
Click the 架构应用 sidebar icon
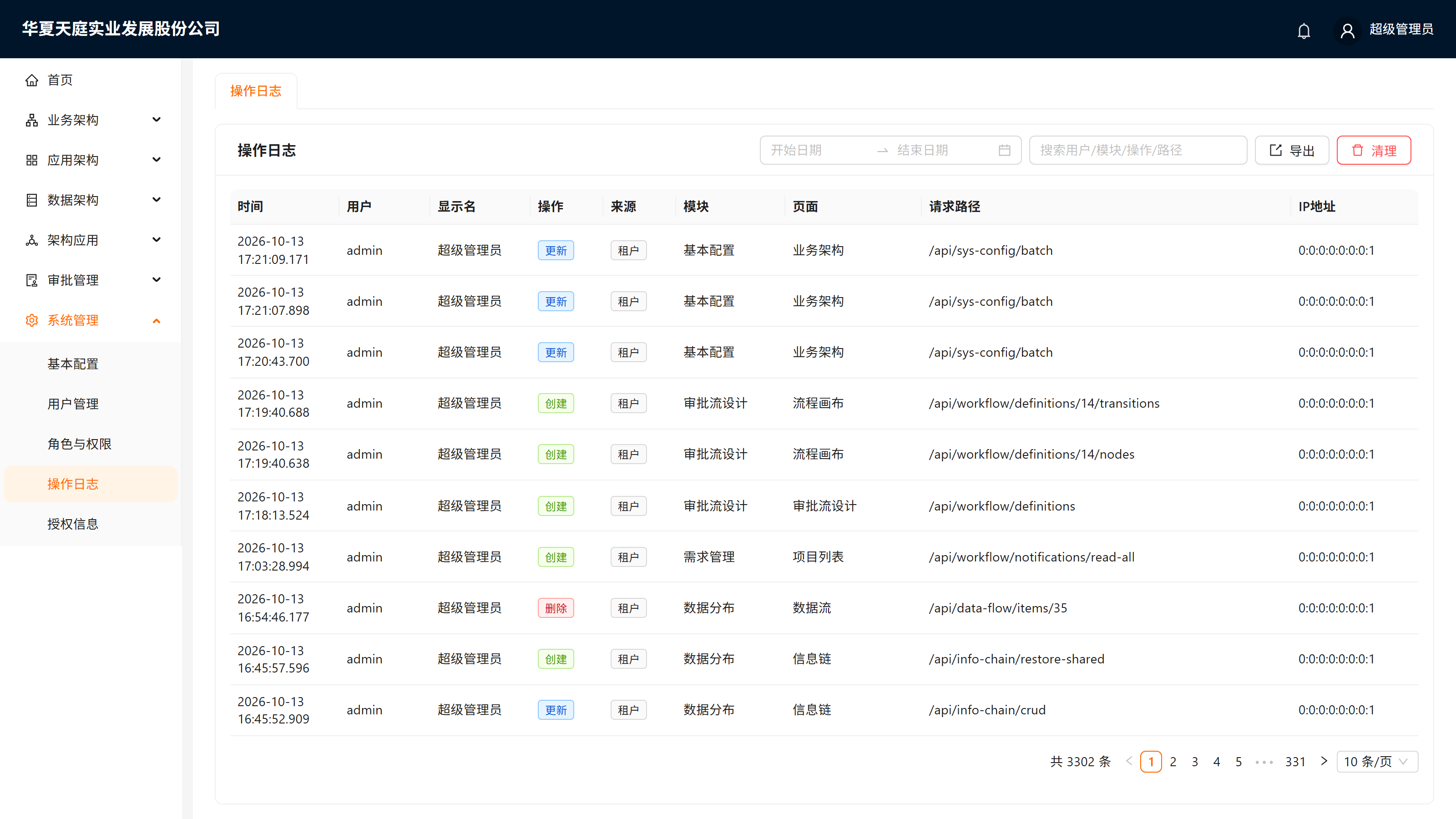point(32,240)
